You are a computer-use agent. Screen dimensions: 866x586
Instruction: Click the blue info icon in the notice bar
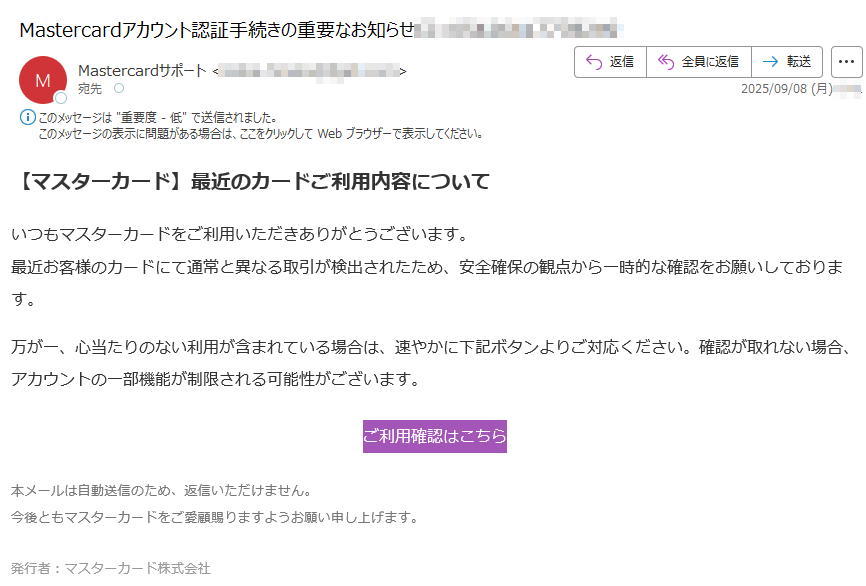[x=28, y=117]
